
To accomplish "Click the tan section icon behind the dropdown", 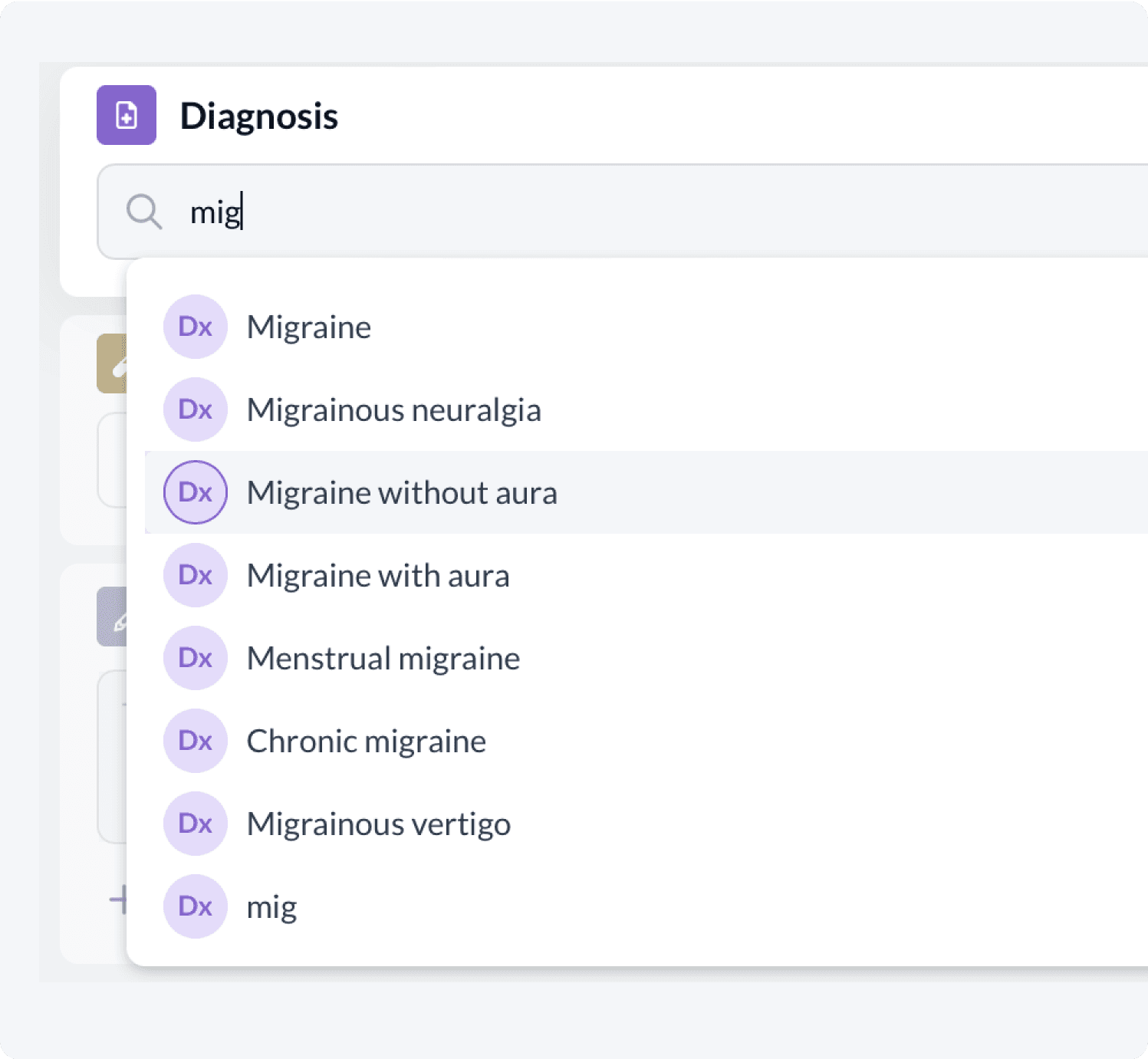I will [112, 364].
